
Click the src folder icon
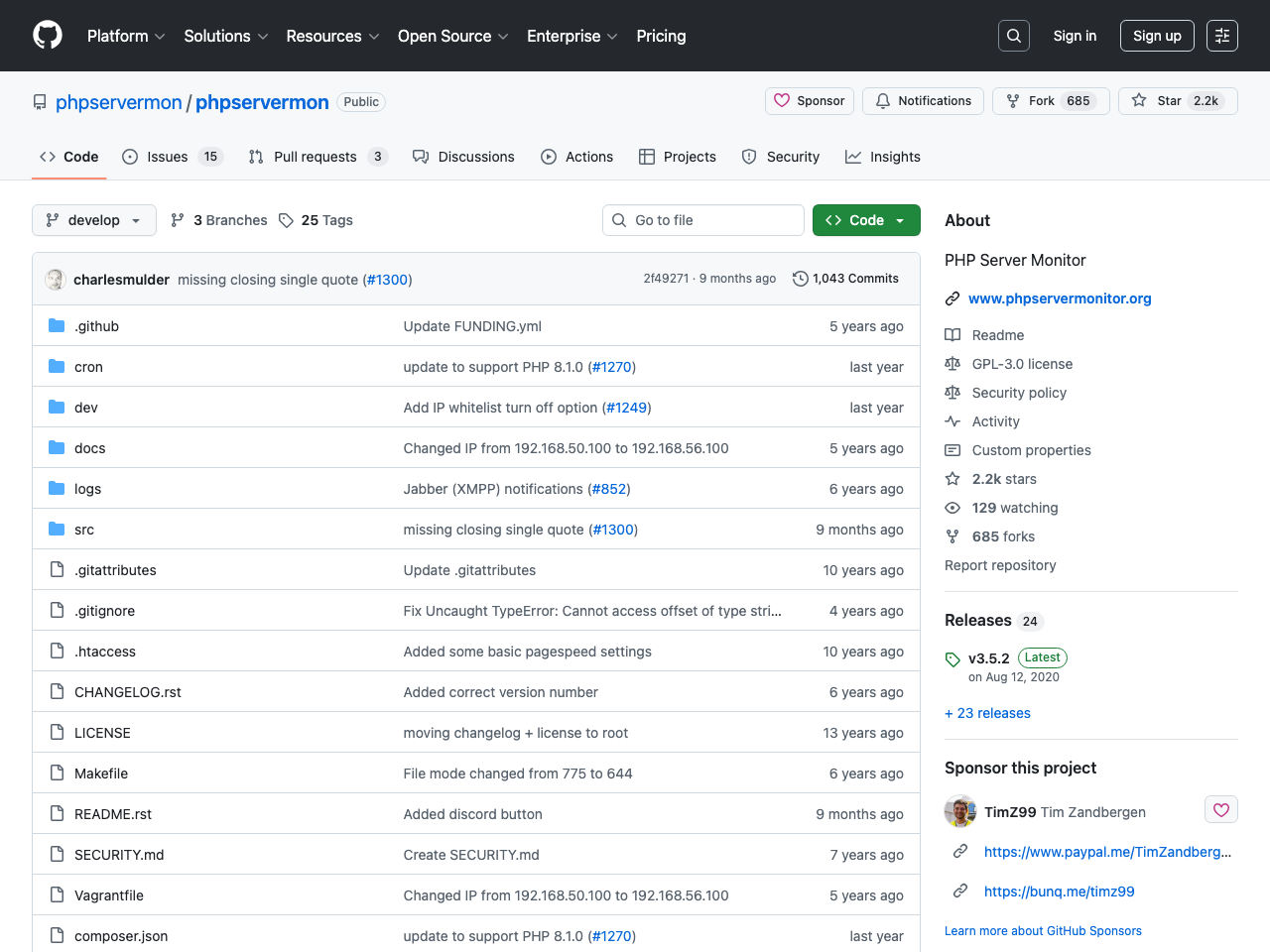57,529
